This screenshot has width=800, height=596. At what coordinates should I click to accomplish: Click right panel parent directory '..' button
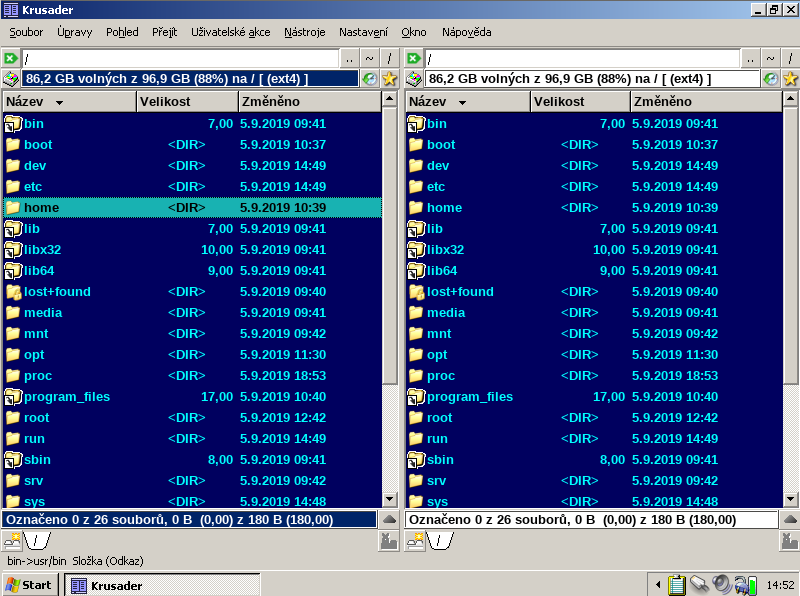pyautogui.click(x=750, y=59)
